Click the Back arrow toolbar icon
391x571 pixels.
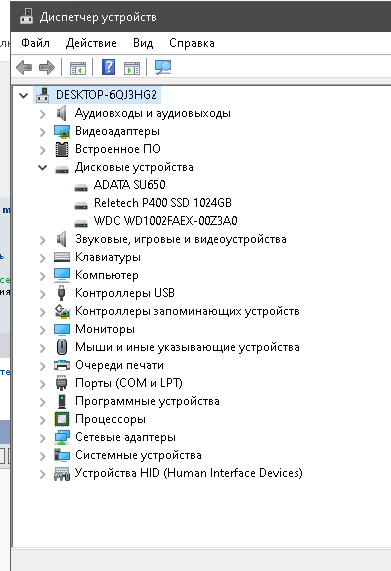tap(24, 67)
